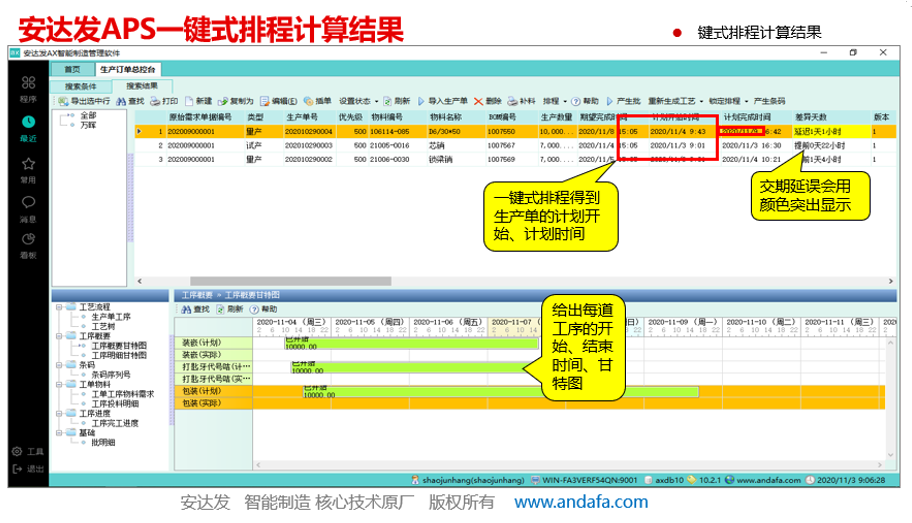The height and width of the screenshot is (523, 912).
Task: Open 工单工序物料需求 tree item
Action: coord(123,394)
